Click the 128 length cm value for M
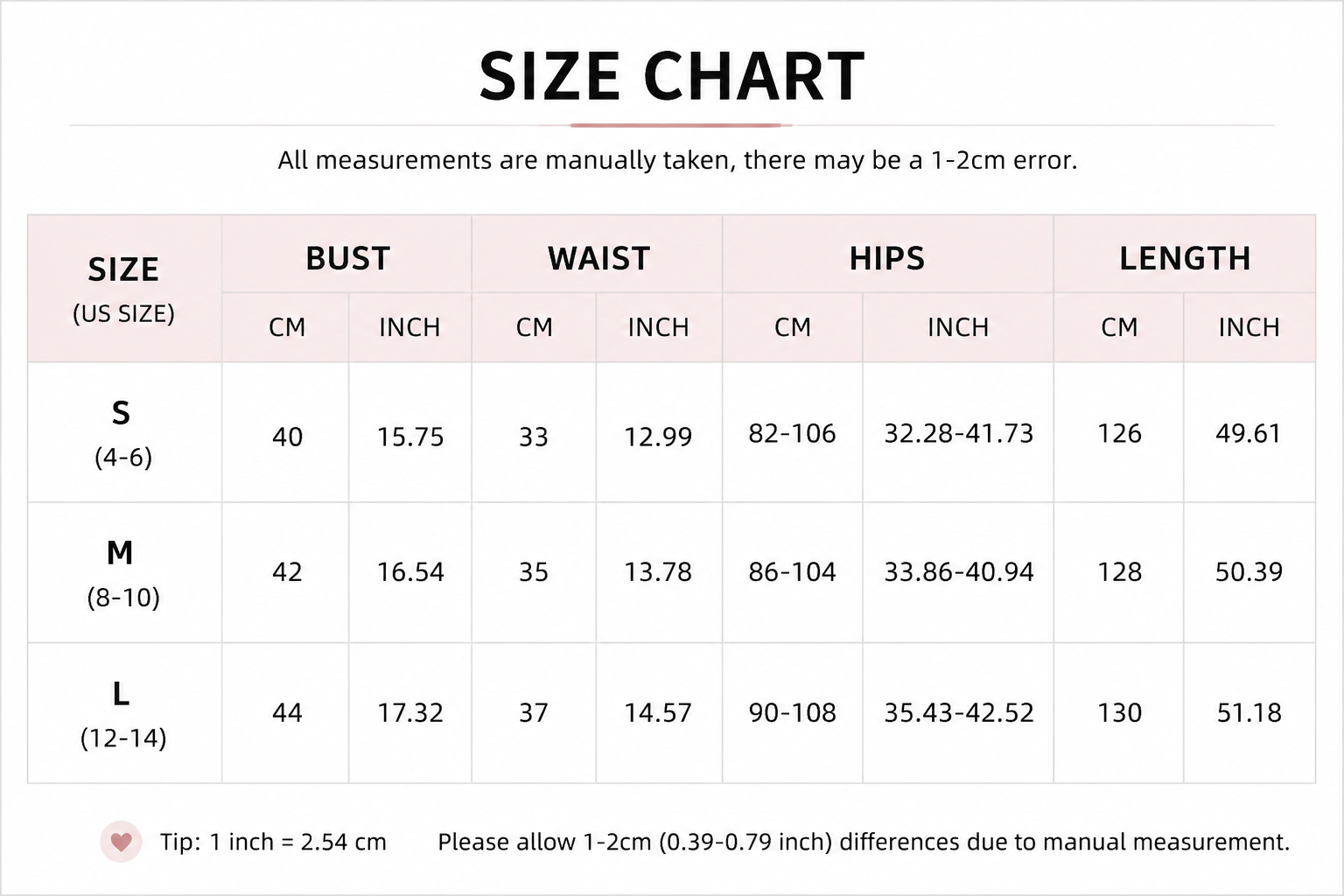1344x896 pixels. click(1119, 571)
